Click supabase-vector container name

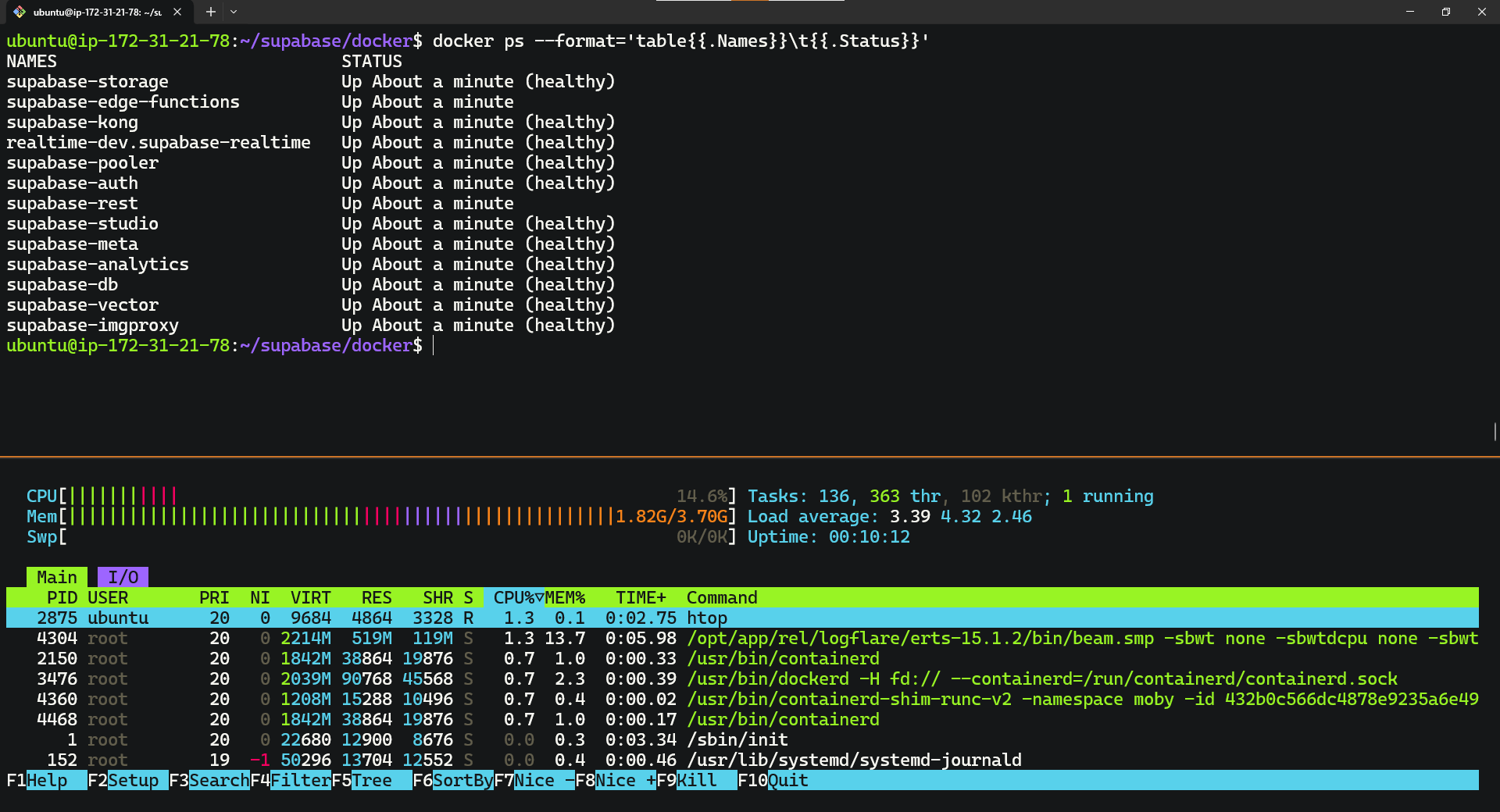coord(83,304)
